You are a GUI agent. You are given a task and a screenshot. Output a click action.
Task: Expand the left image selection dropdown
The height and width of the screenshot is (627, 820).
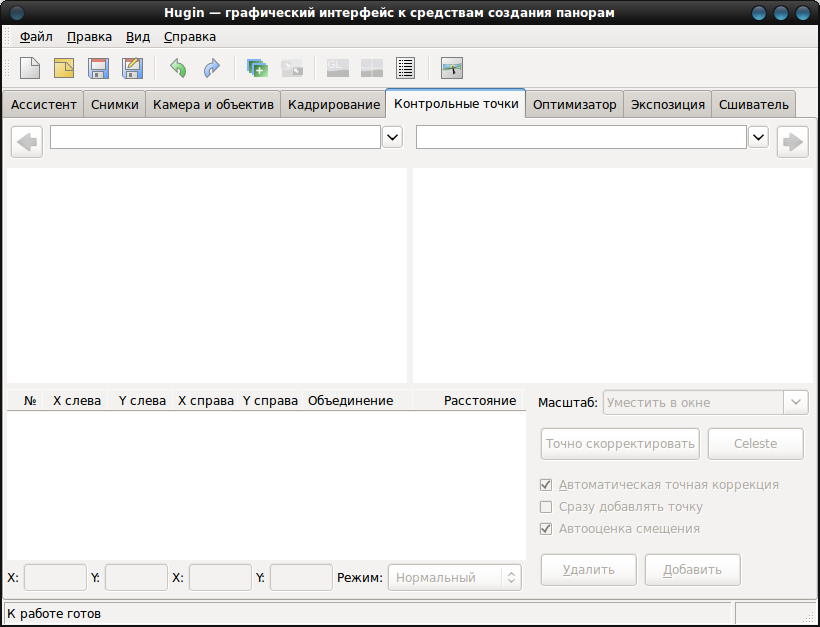(x=392, y=138)
